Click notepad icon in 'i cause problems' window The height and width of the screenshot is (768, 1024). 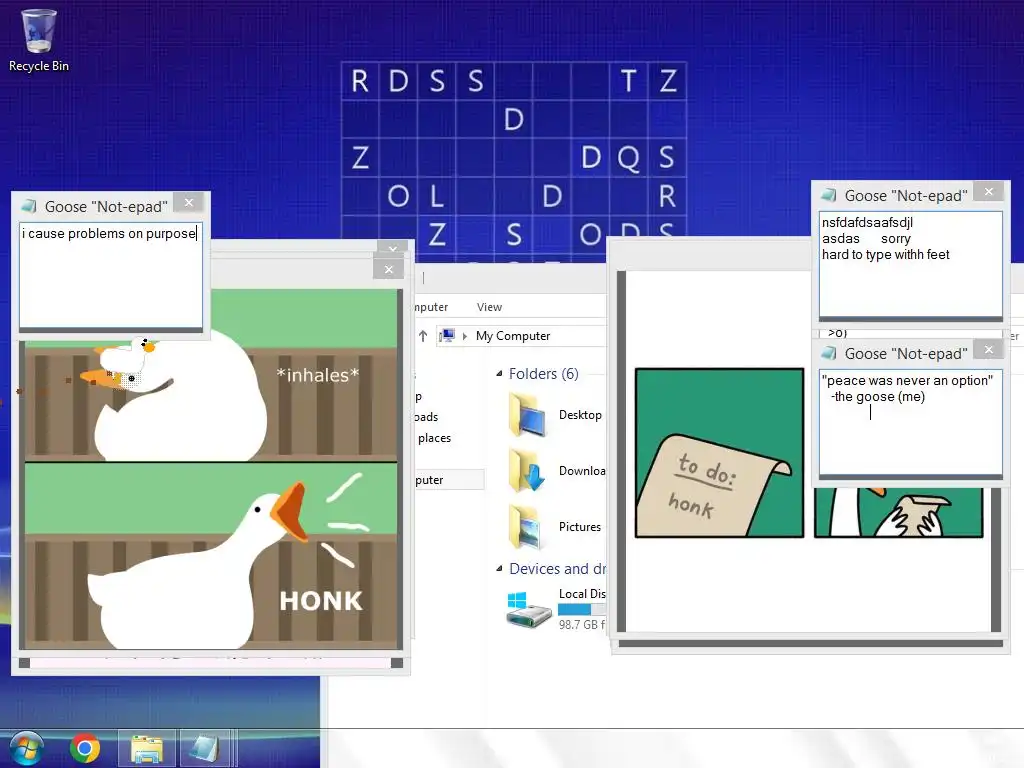pyautogui.click(x=29, y=206)
